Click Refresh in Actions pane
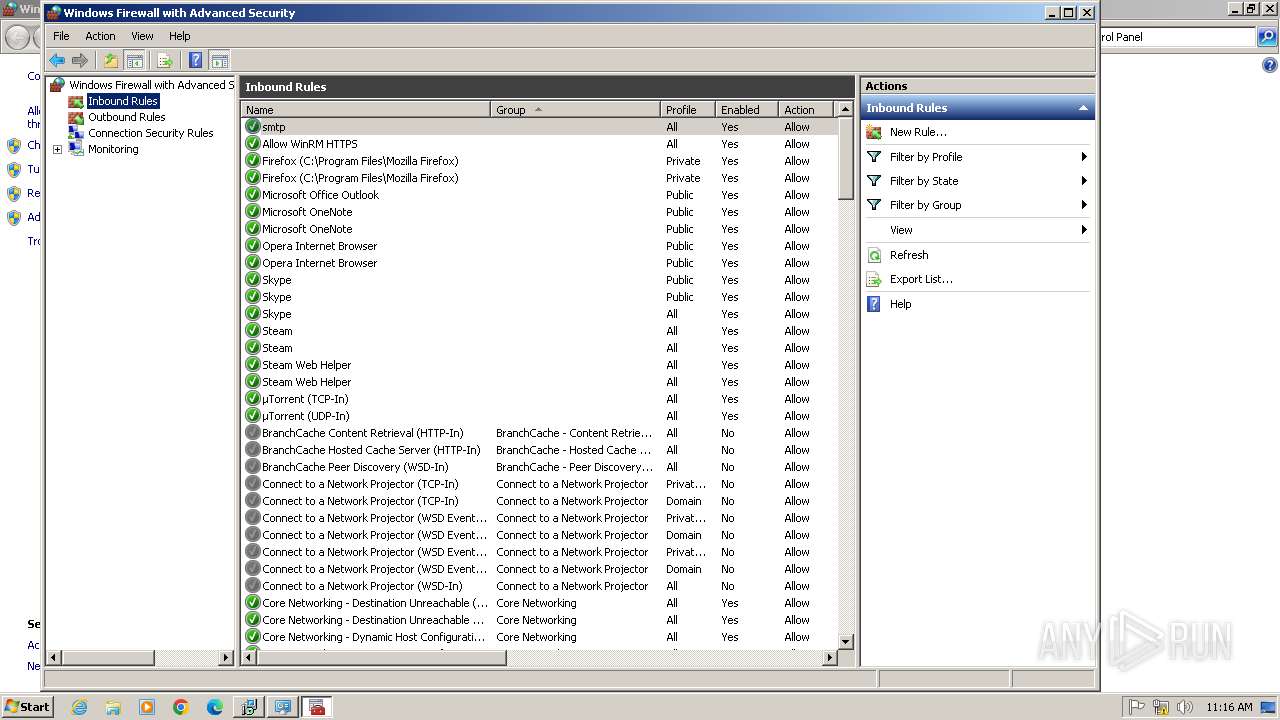 pos(909,255)
